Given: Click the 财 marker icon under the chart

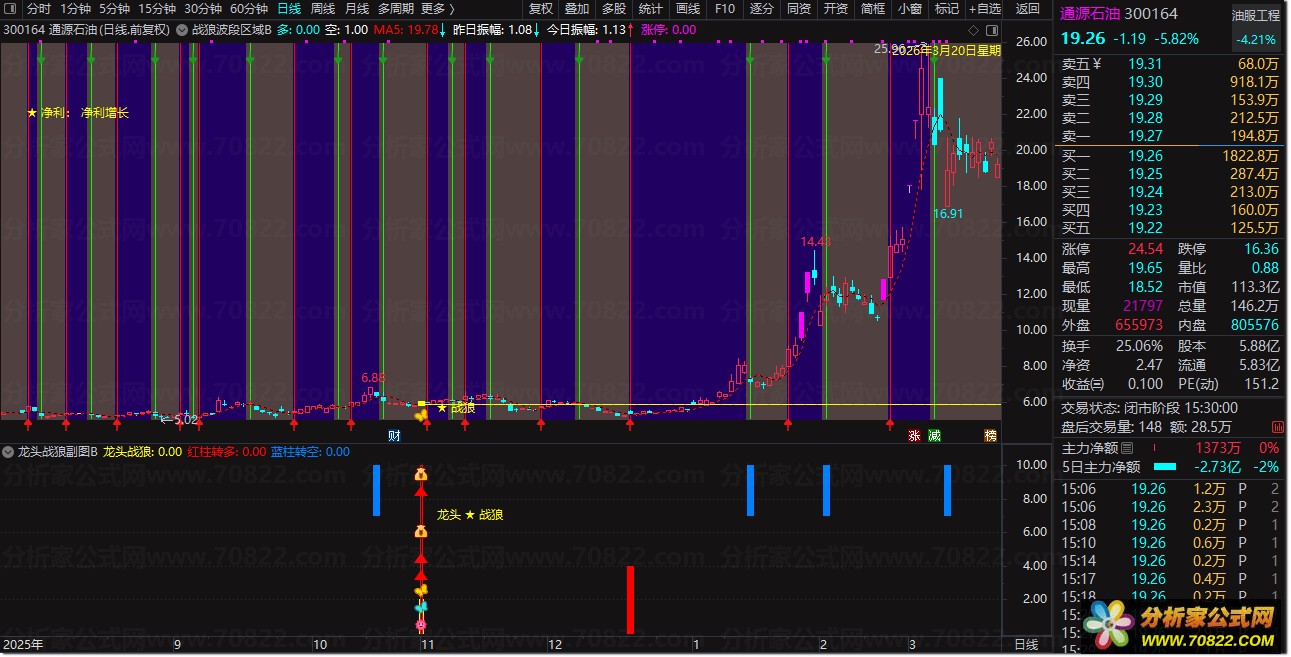Looking at the screenshot, I should 395,436.
